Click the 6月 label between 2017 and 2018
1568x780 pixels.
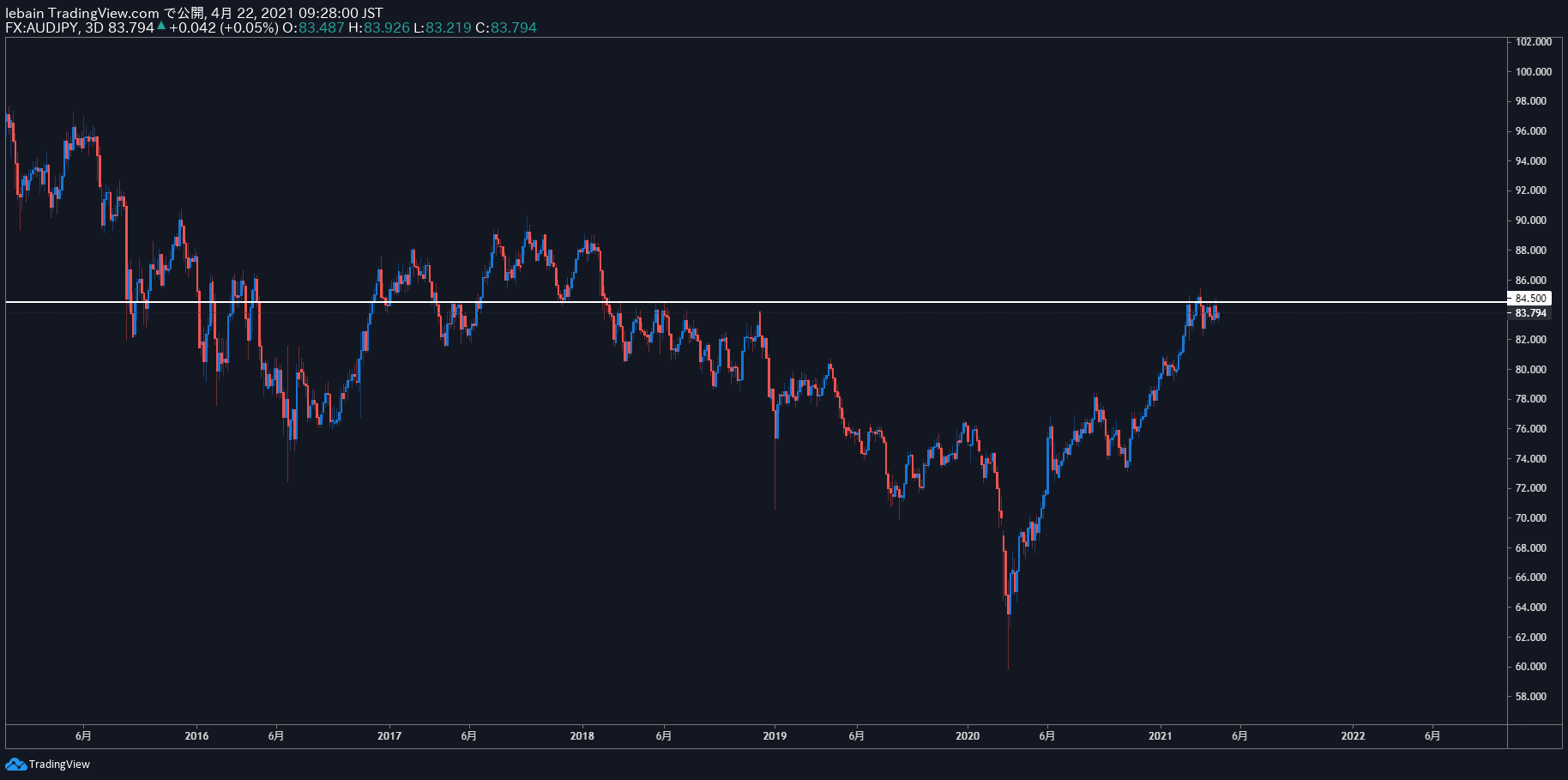(x=468, y=735)
